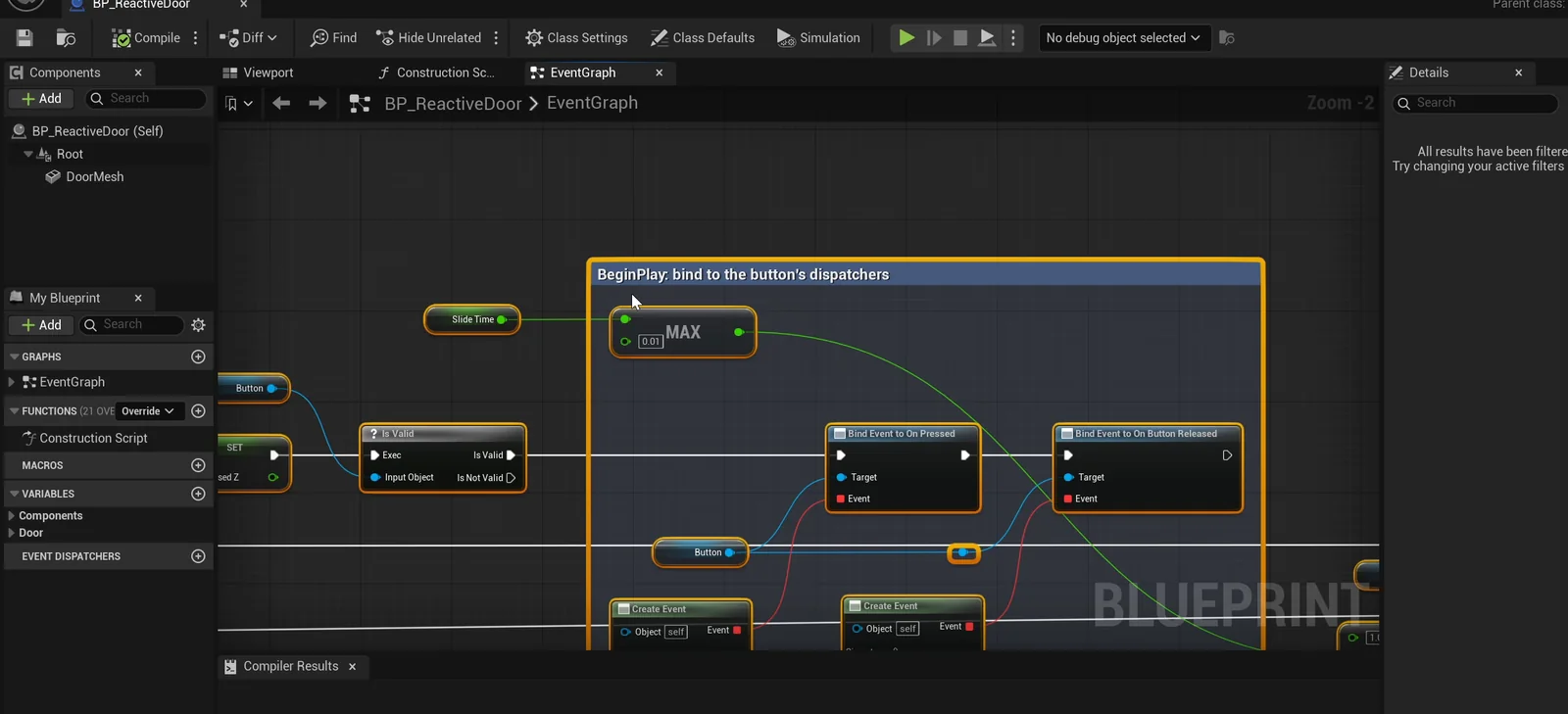The height and width of the screenshot is (714, 1568).
Task: Compile the blueprint
Action: (146, 38)
